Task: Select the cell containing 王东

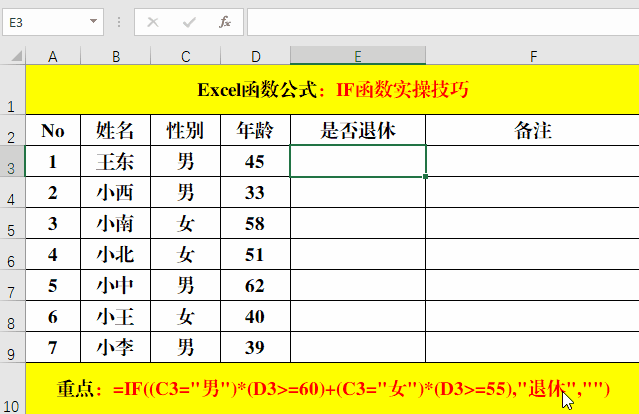Action: tap(116, 161)
